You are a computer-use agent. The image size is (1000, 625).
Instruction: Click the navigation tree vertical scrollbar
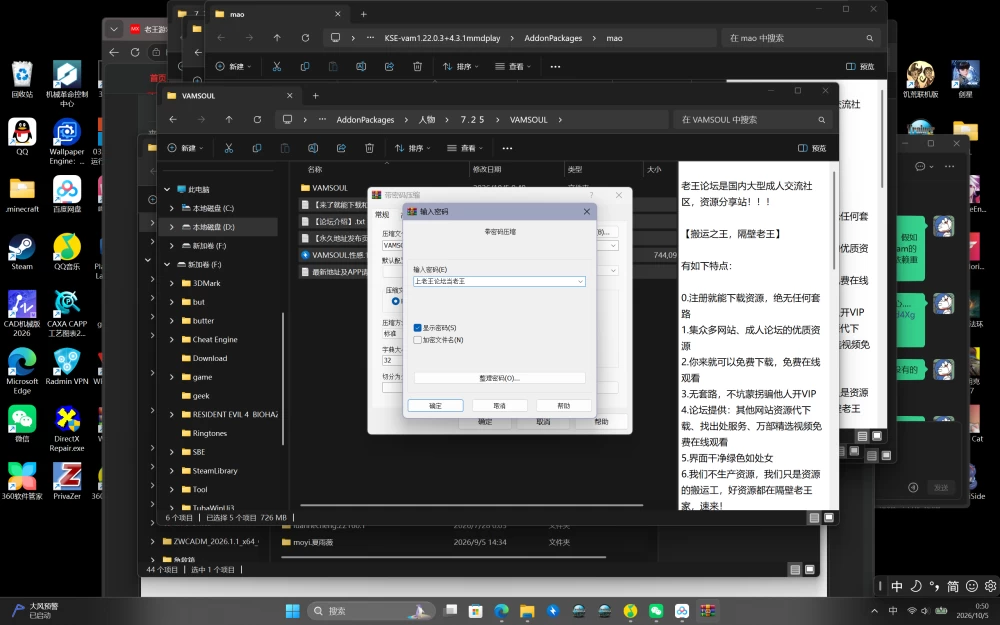tap(283, 379)
